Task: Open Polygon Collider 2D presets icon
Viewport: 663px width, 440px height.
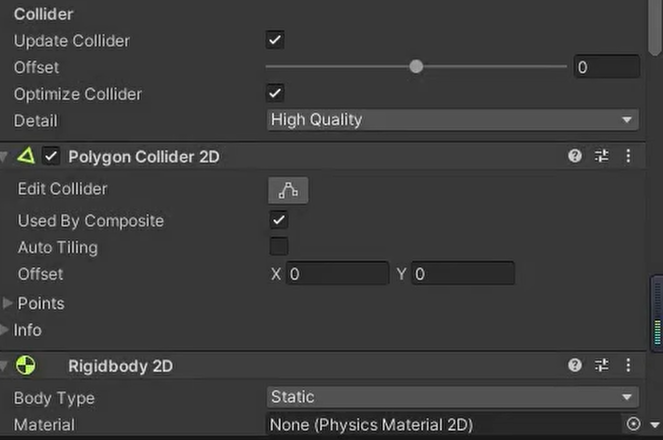Action: (602, 156)
